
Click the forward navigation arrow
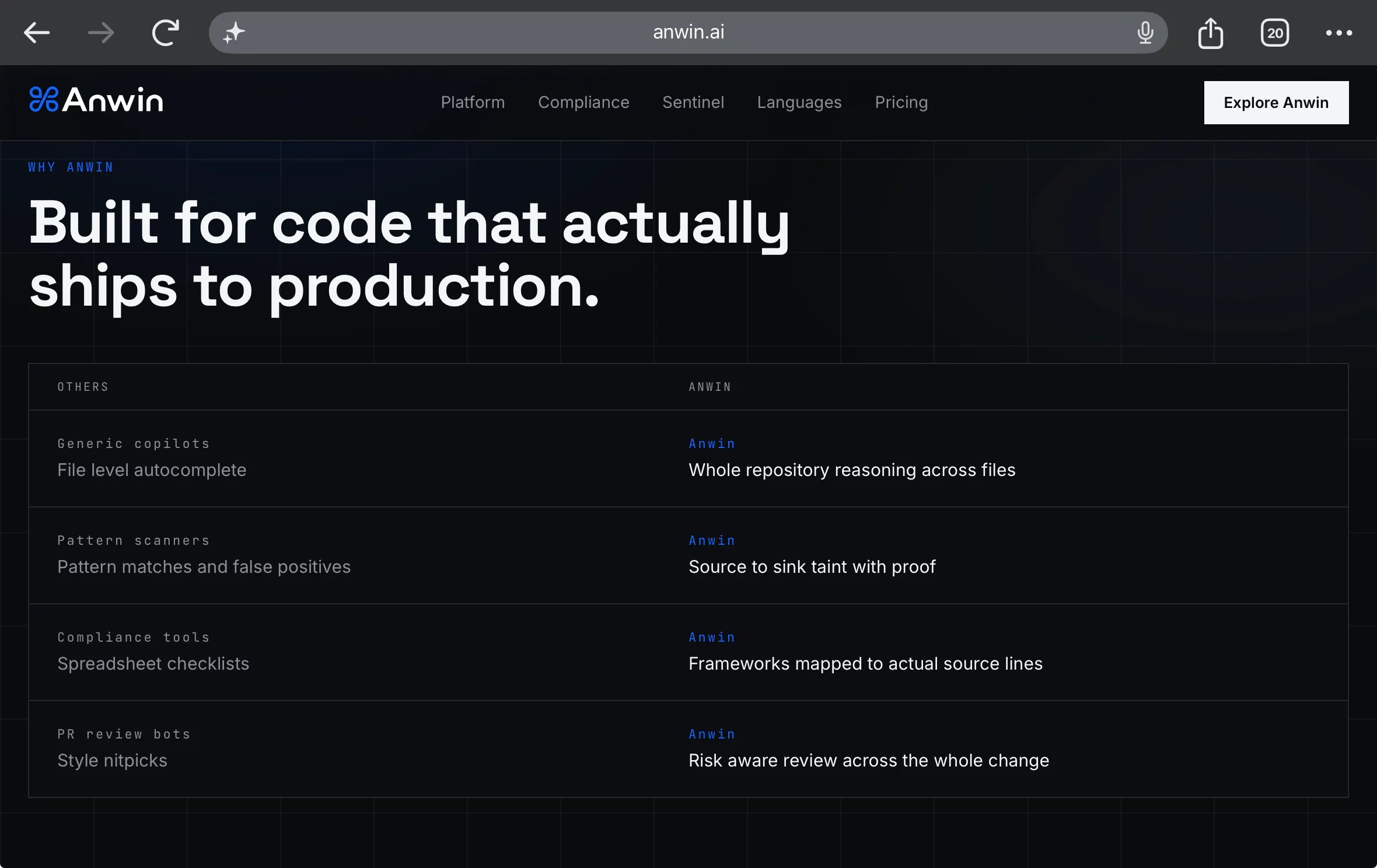click(101, 33)
